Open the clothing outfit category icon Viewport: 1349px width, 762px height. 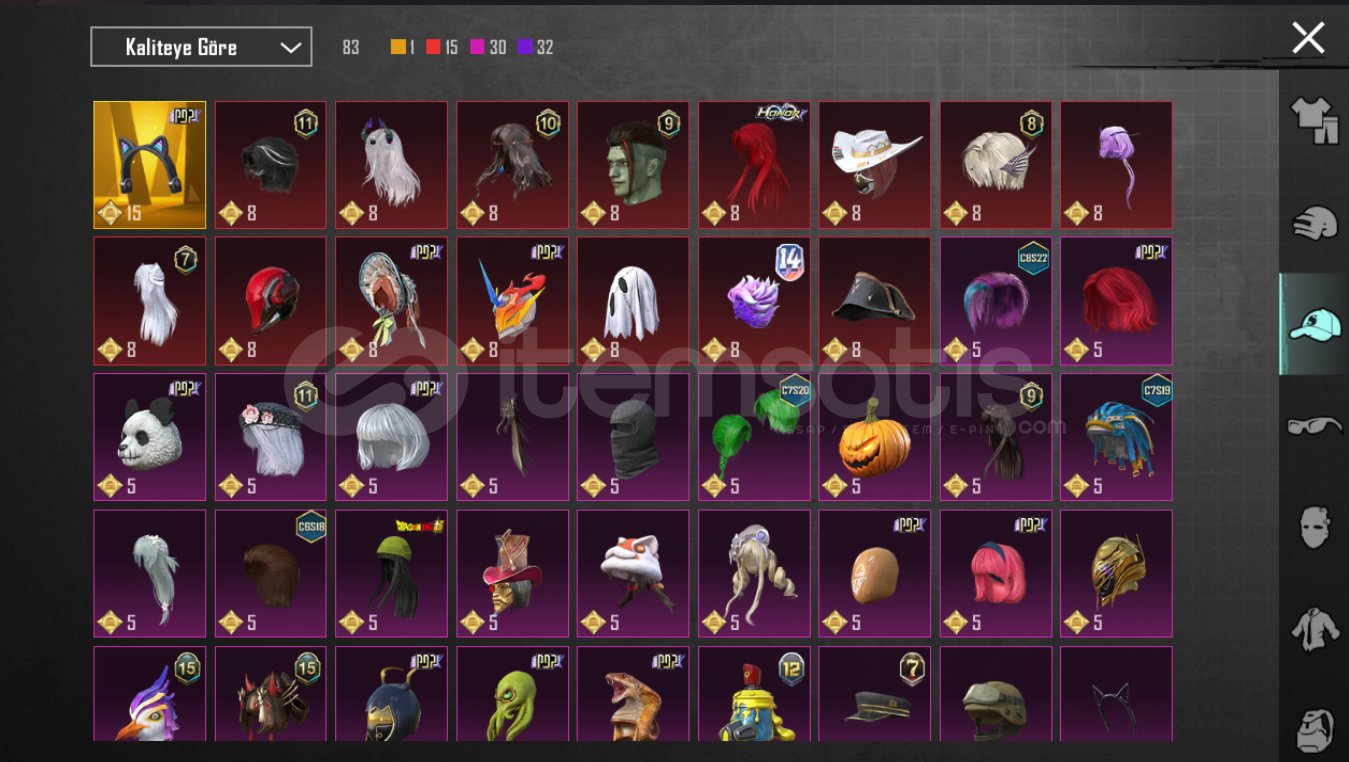[x=1314, y=120]
